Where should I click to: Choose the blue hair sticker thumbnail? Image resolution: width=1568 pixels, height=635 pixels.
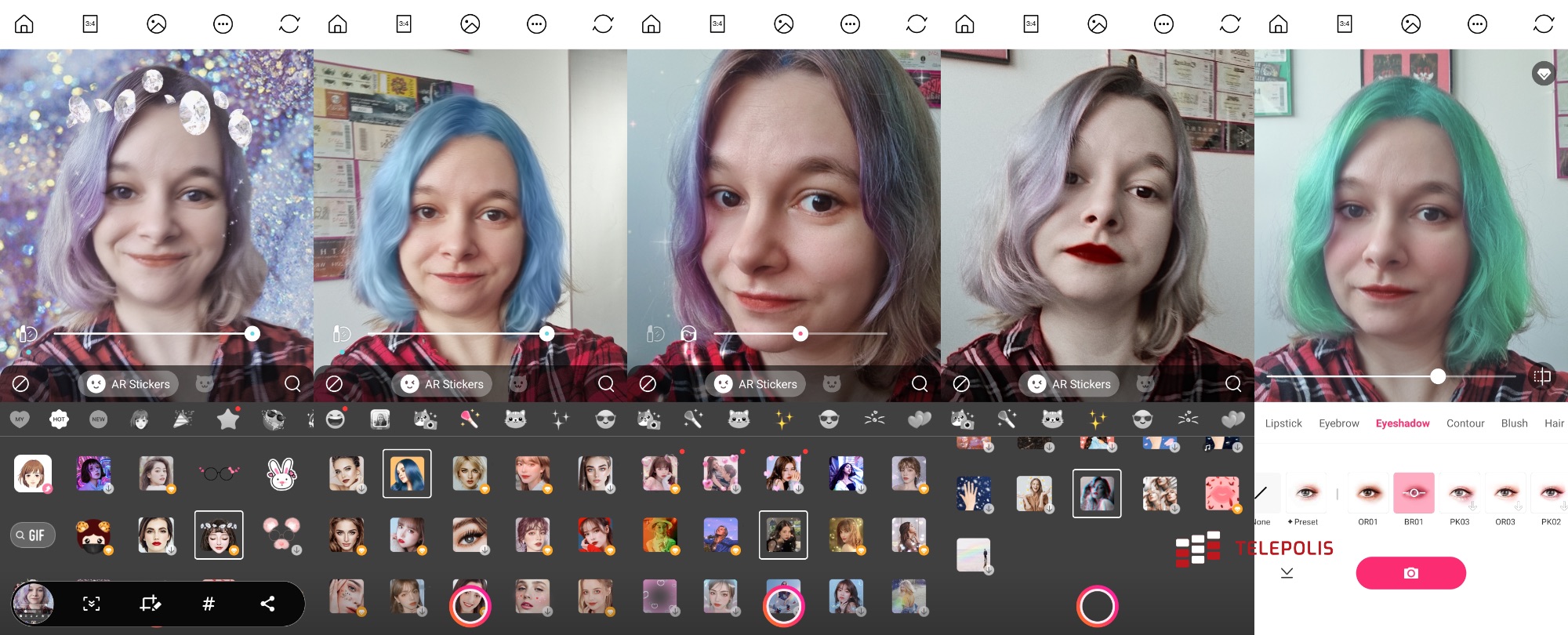[x=407, y=474]
